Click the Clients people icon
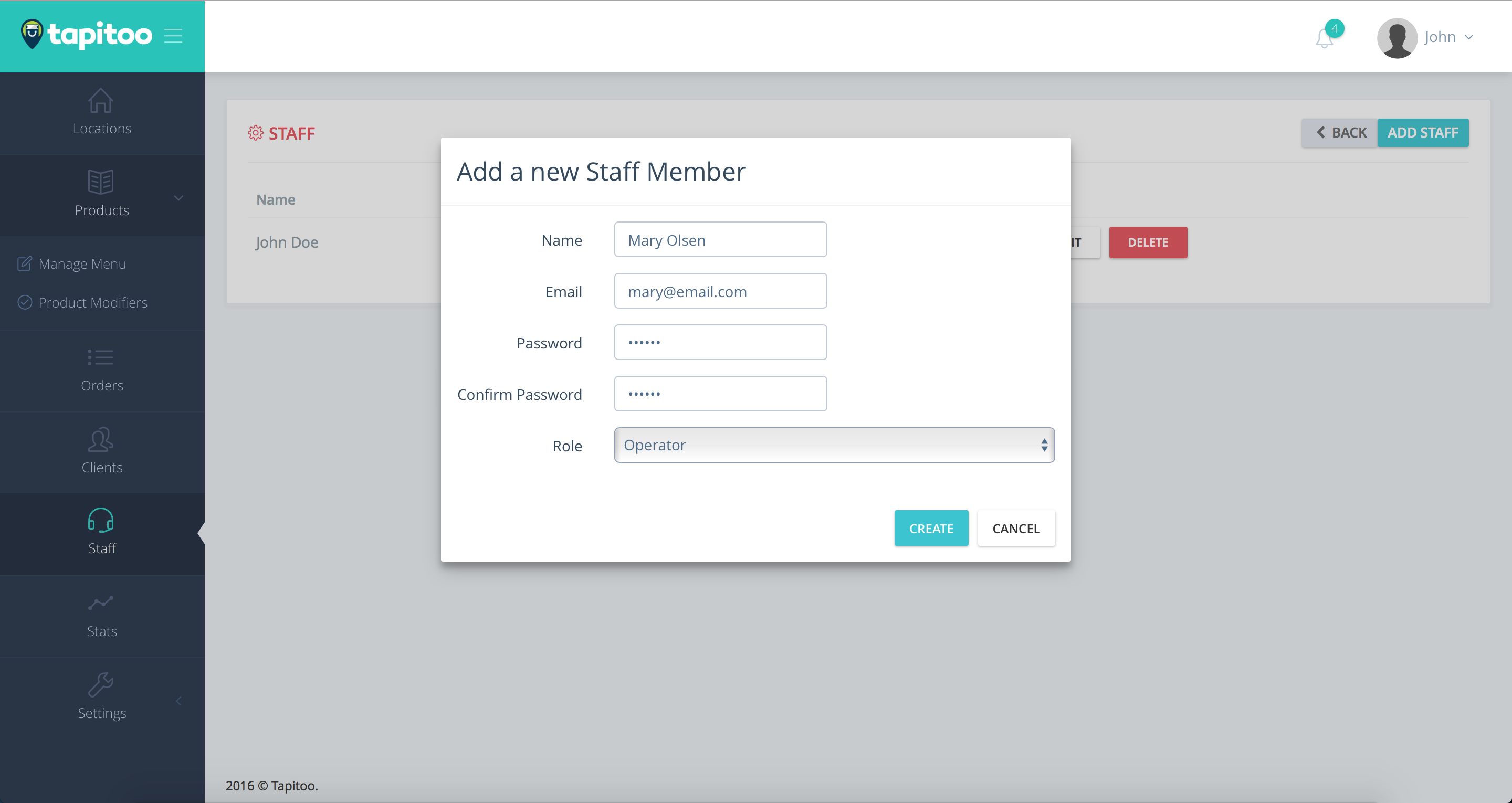Image resolution: width=1512 pixels, height=803 pixels. point(101,440)
